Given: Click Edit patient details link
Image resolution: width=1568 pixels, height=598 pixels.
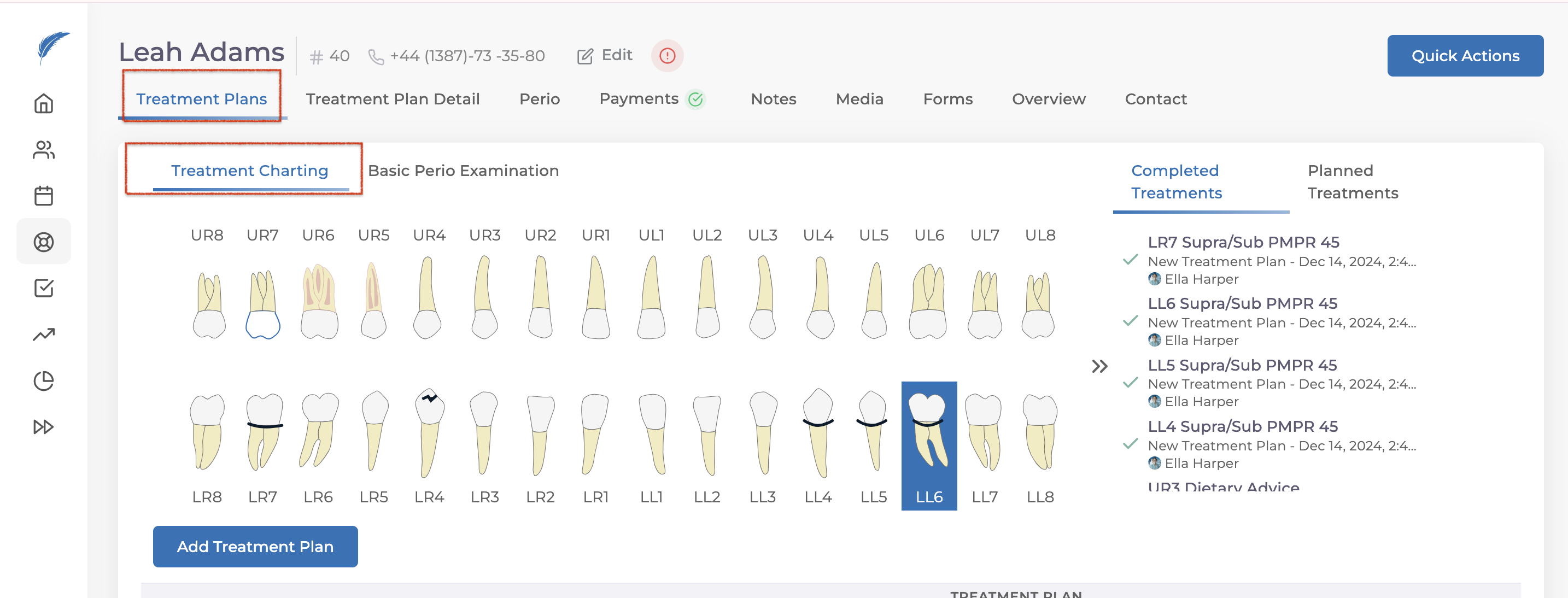Looking at the screenshot, I should pyautogui.click(x=605, y=55).
